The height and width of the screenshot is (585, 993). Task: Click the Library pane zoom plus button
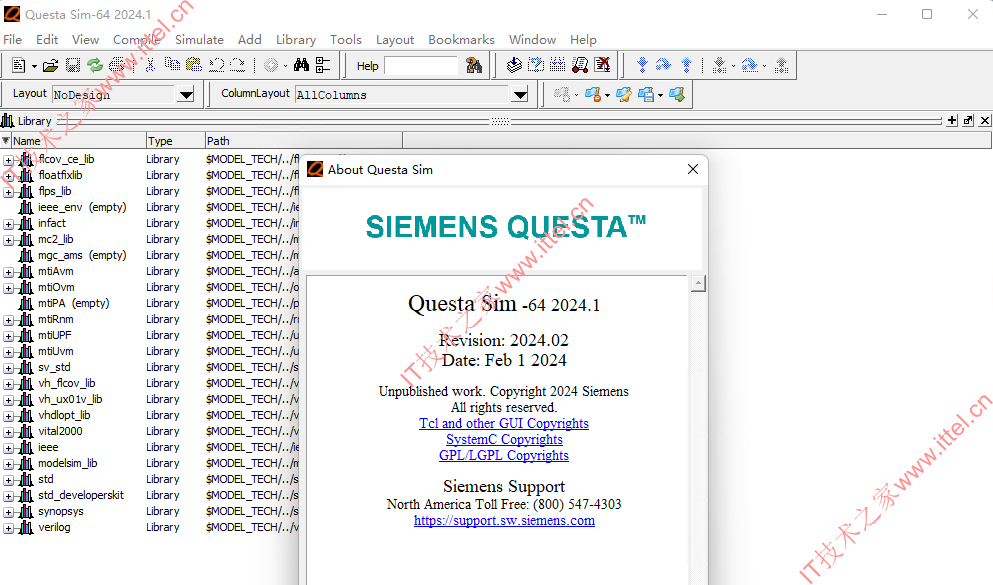coord(952,120)
